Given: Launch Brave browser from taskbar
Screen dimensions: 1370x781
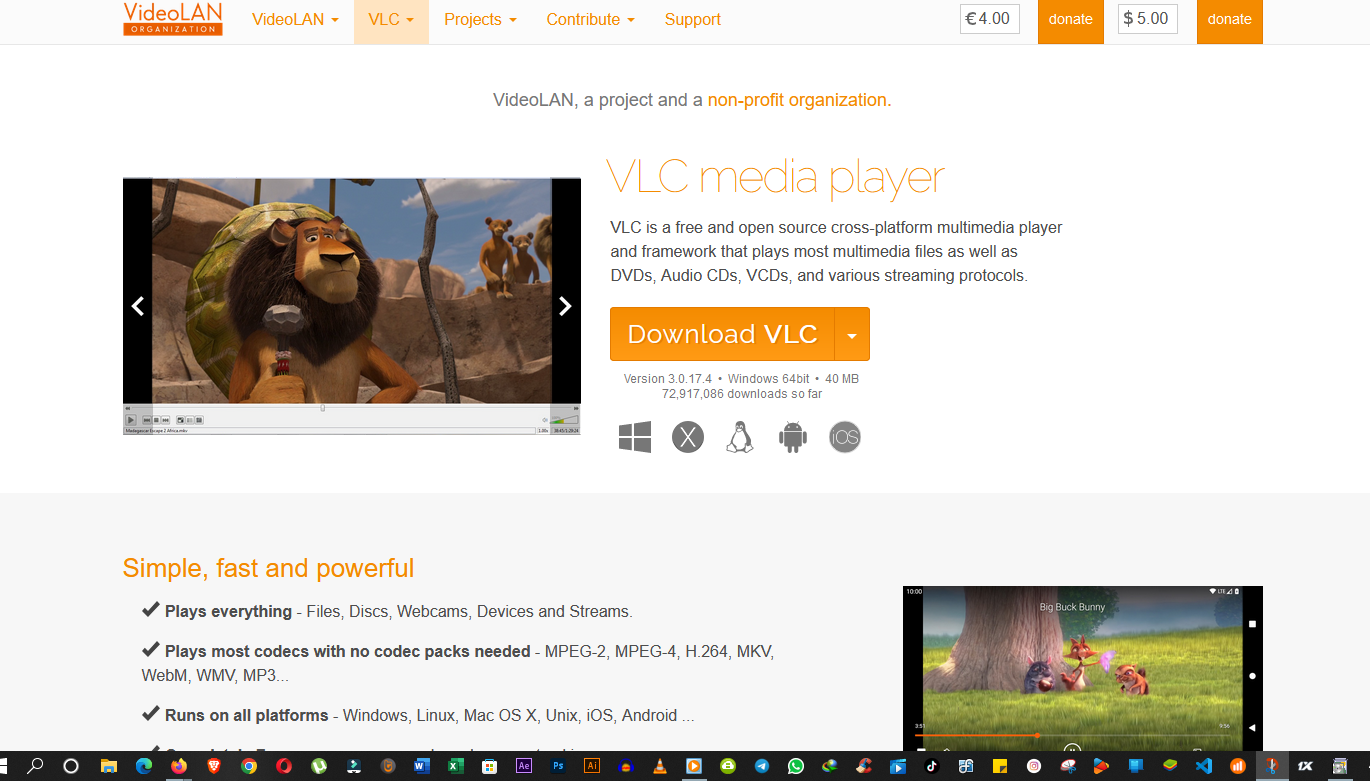Looking at the screenshot, I should (x=214, y=766).
